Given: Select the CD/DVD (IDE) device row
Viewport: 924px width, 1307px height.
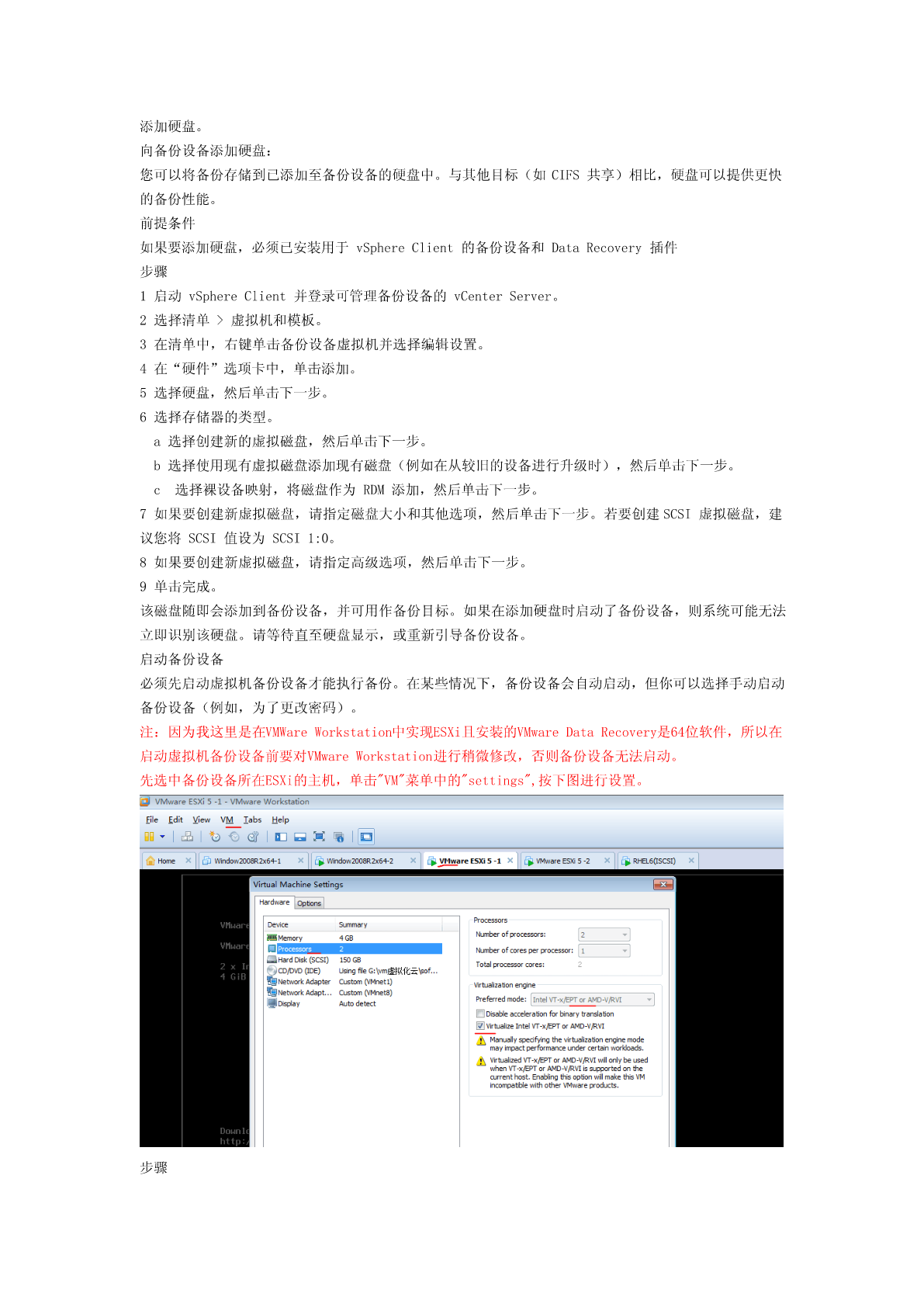Looking at the screenshot, I should 354,971.
